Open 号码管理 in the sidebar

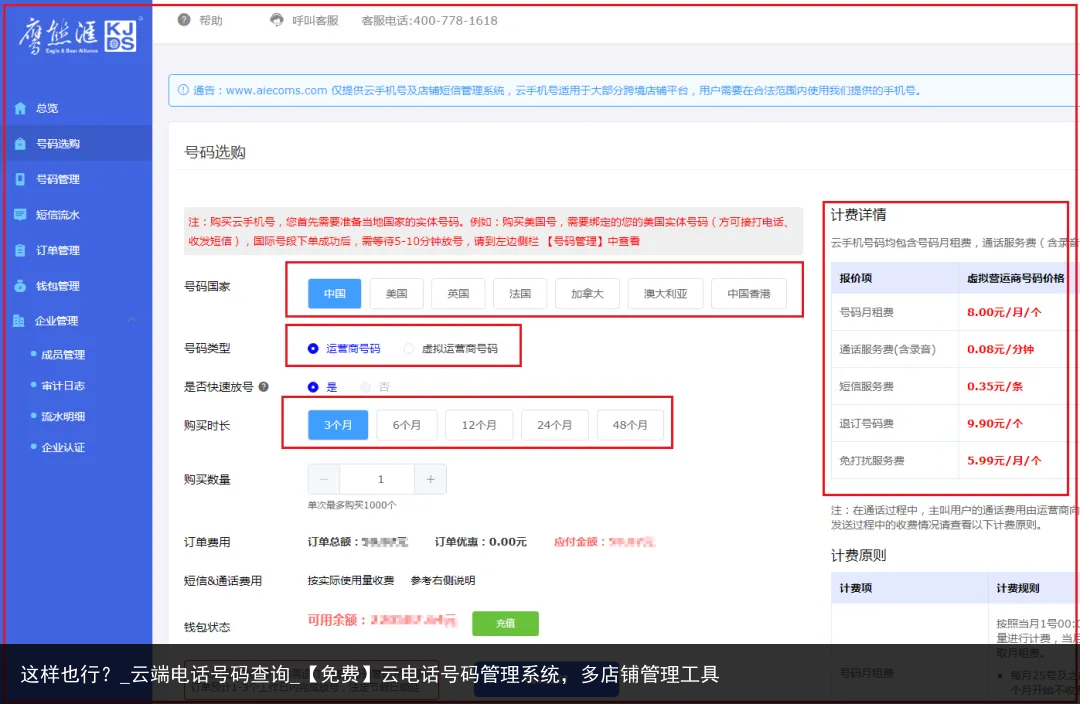[76, 179]
